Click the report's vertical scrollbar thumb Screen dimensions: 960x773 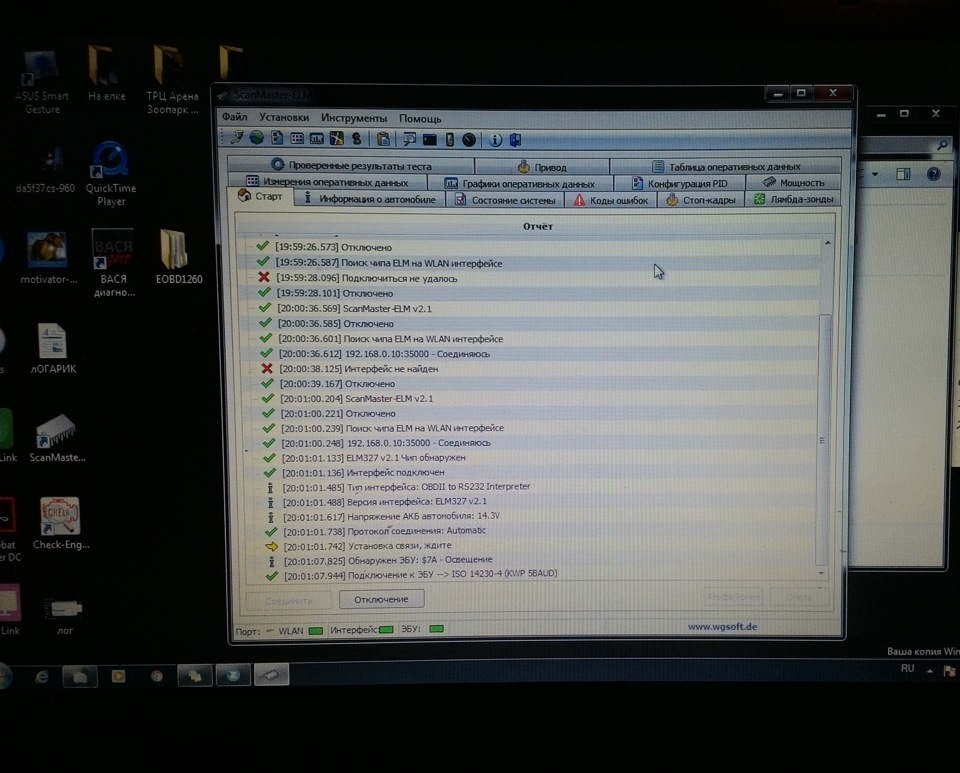tap(822, 440)
